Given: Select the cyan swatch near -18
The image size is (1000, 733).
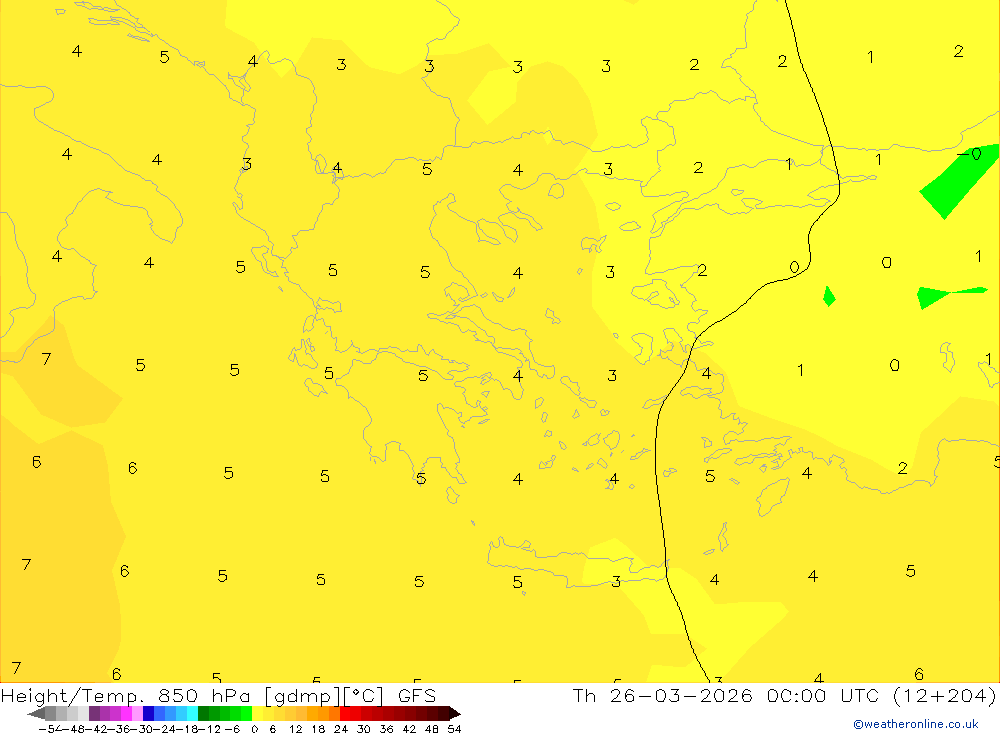Looking at the screenshot, I should 192,713.
